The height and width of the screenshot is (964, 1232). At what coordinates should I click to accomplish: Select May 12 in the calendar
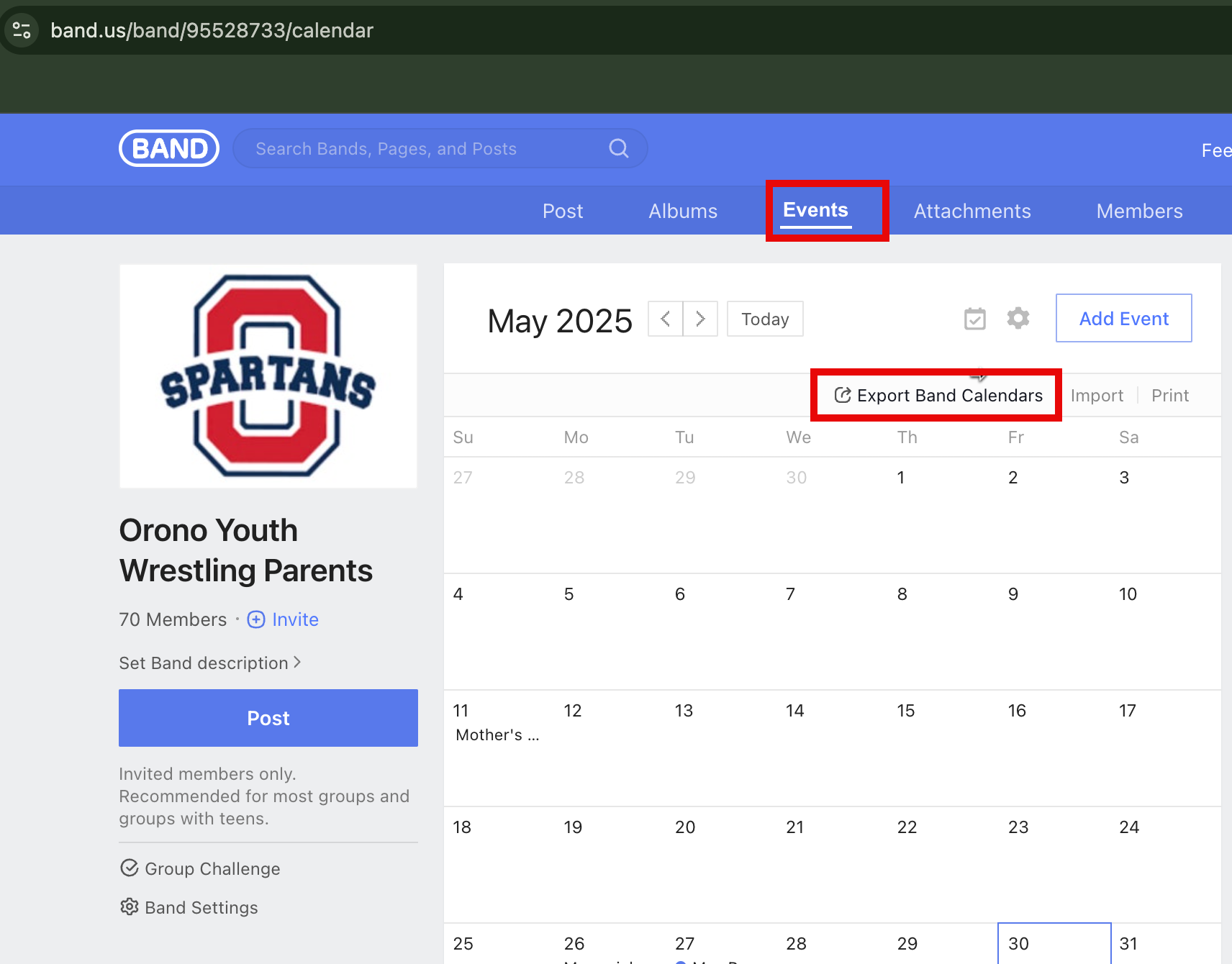coord(610,748)
